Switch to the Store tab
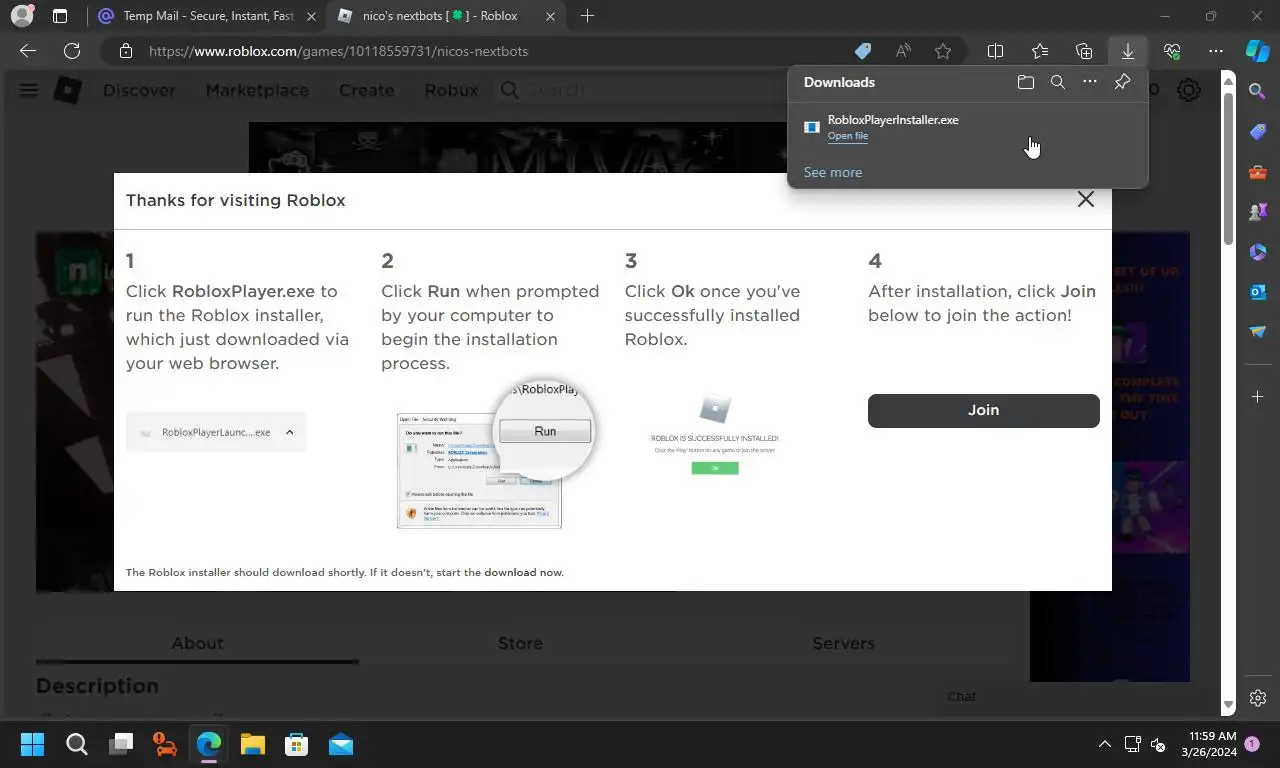1280x768 pixels. tap(520, 643)
